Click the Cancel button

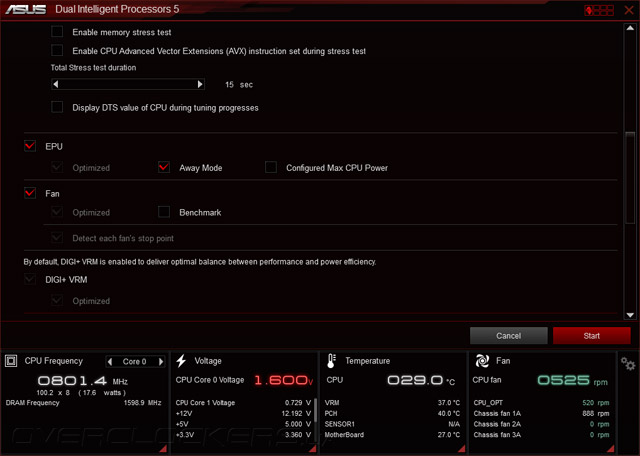(x=509, y=336)
